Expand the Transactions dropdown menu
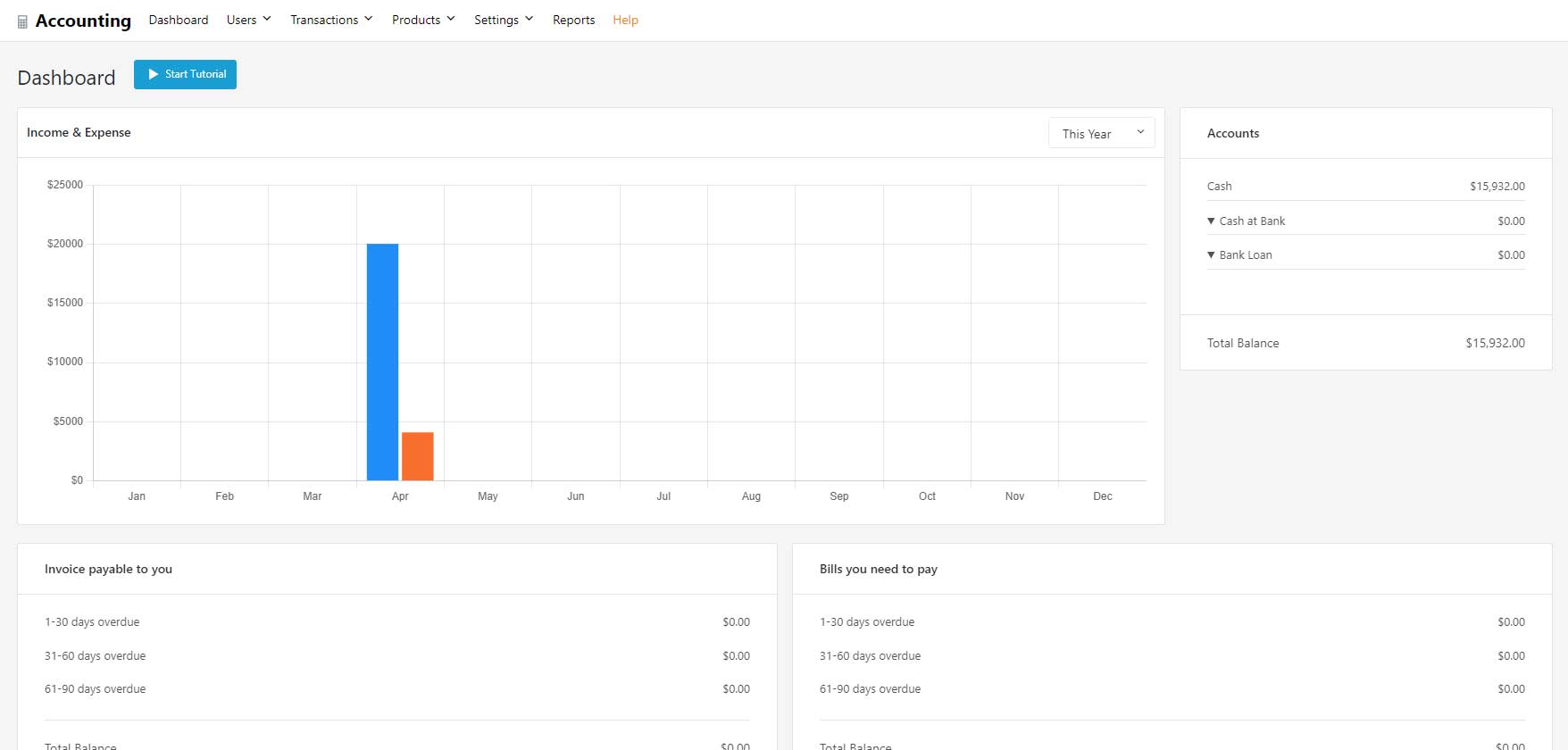Viewport: 1568px width, 750px height. [331, 20]
